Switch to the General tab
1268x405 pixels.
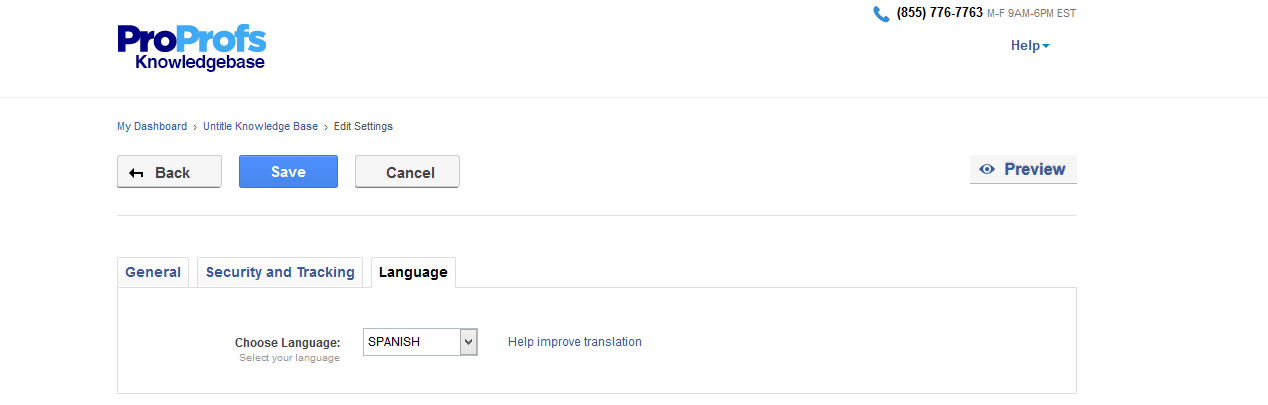click(x=153, y=272)
